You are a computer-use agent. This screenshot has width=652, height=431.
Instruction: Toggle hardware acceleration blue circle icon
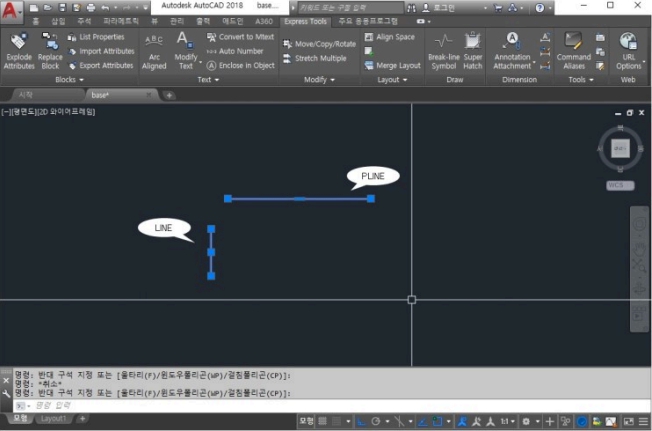tap(582, 421)
